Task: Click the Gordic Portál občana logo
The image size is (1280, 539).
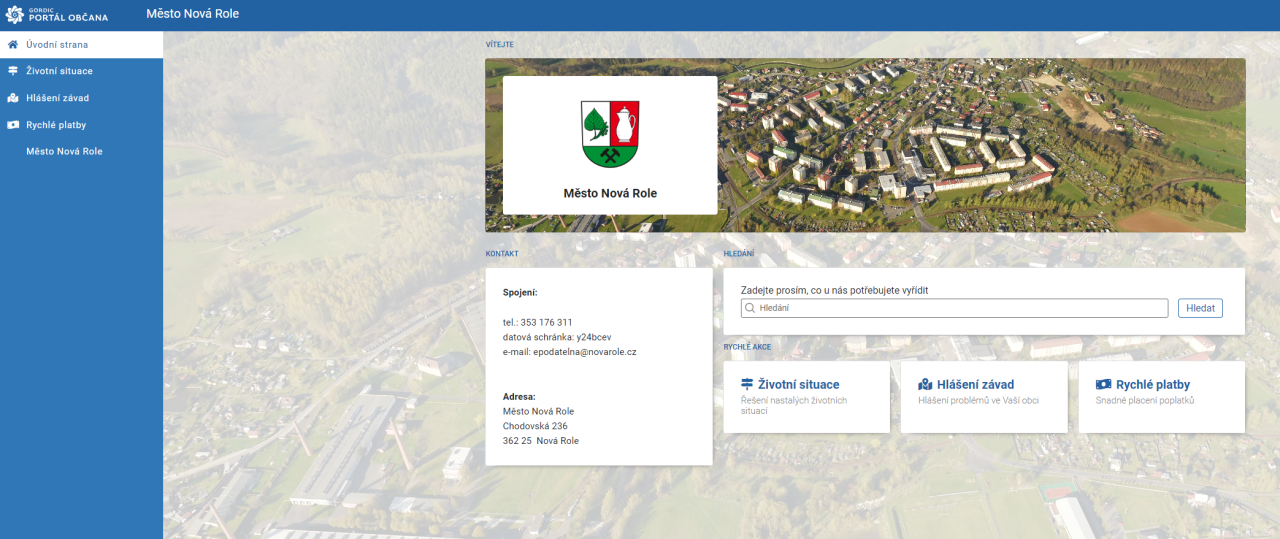Action: (57, 14)
